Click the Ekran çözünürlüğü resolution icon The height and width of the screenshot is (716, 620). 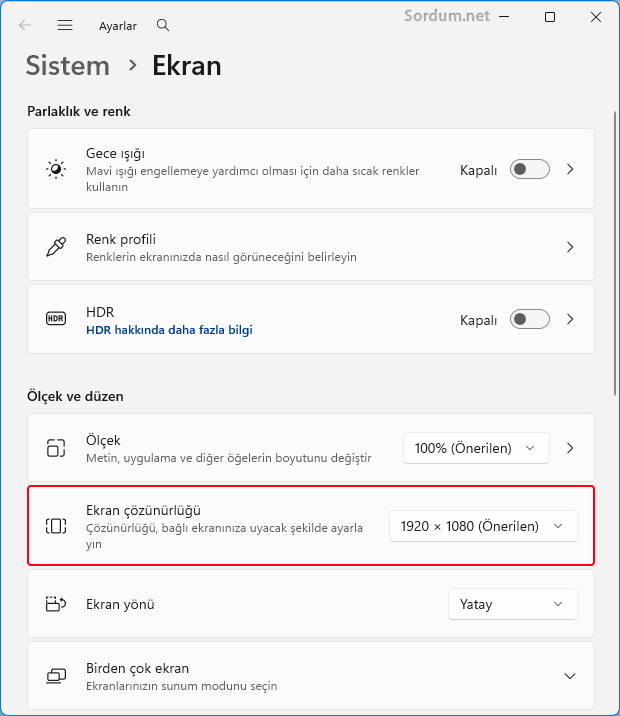(x=56, y=526)
